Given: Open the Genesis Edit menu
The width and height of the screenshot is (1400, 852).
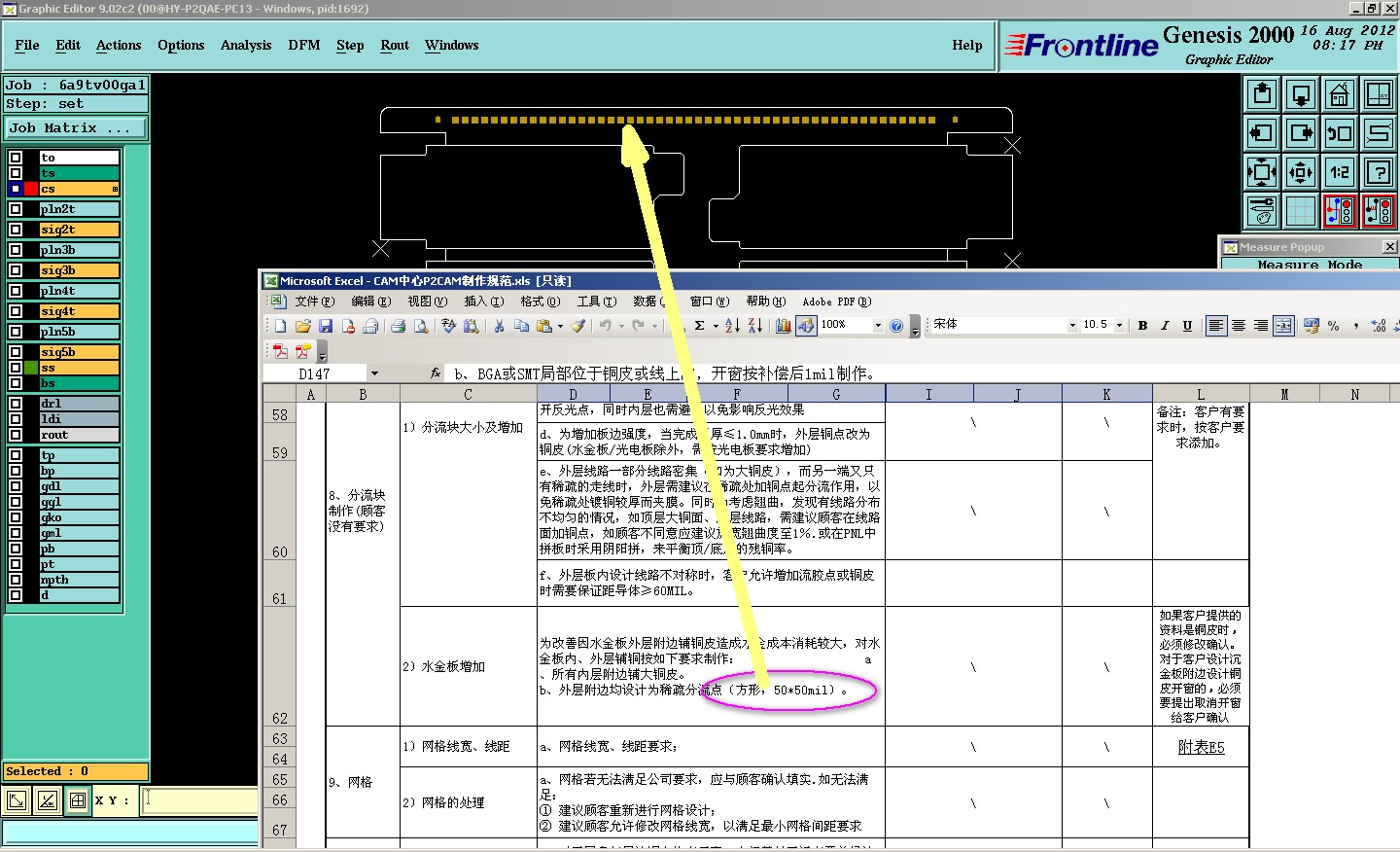Looking at the screenshot, I should tap(68, 45).
